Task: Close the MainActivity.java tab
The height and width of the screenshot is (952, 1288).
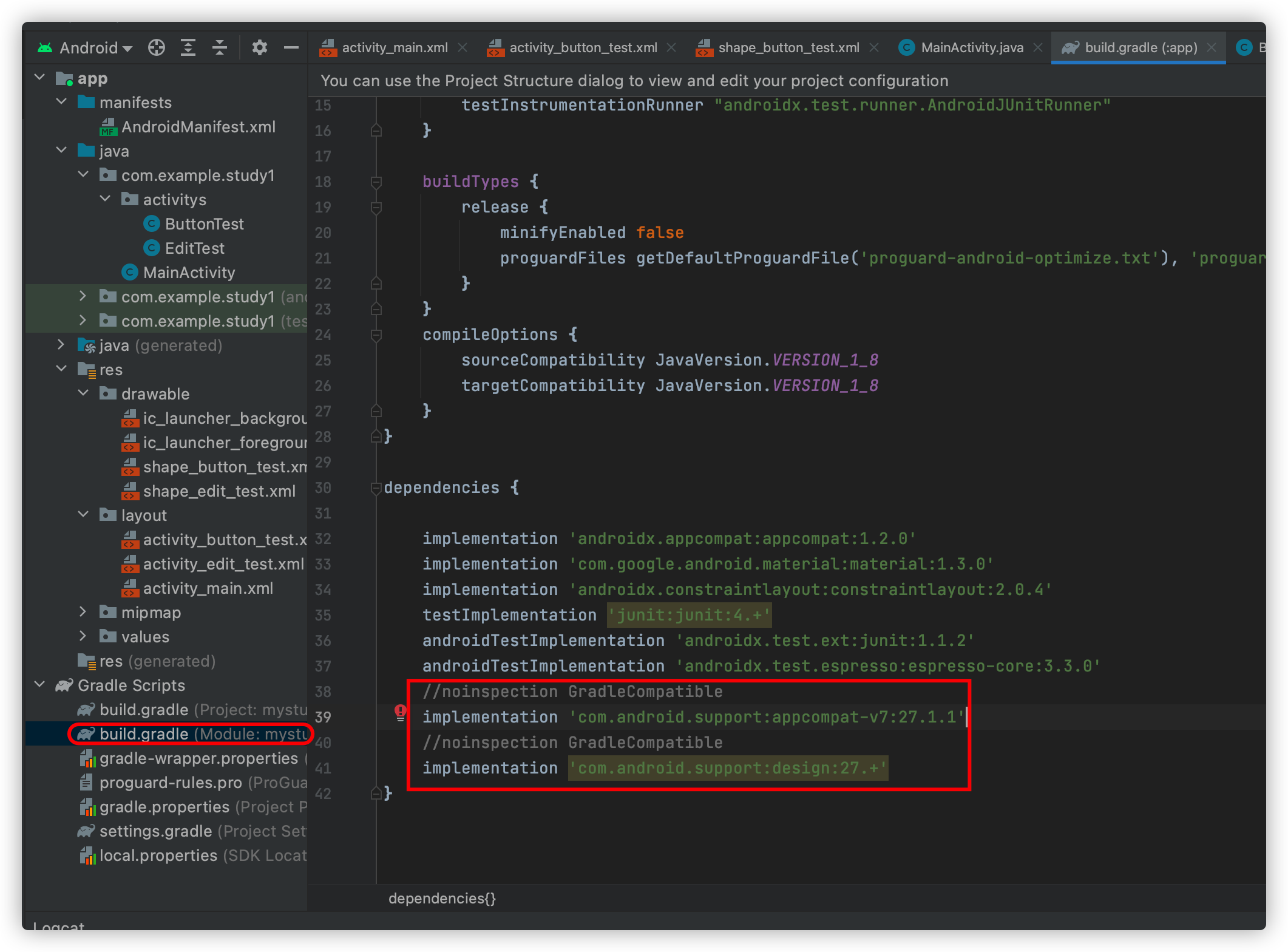Action: point(1038,47)
